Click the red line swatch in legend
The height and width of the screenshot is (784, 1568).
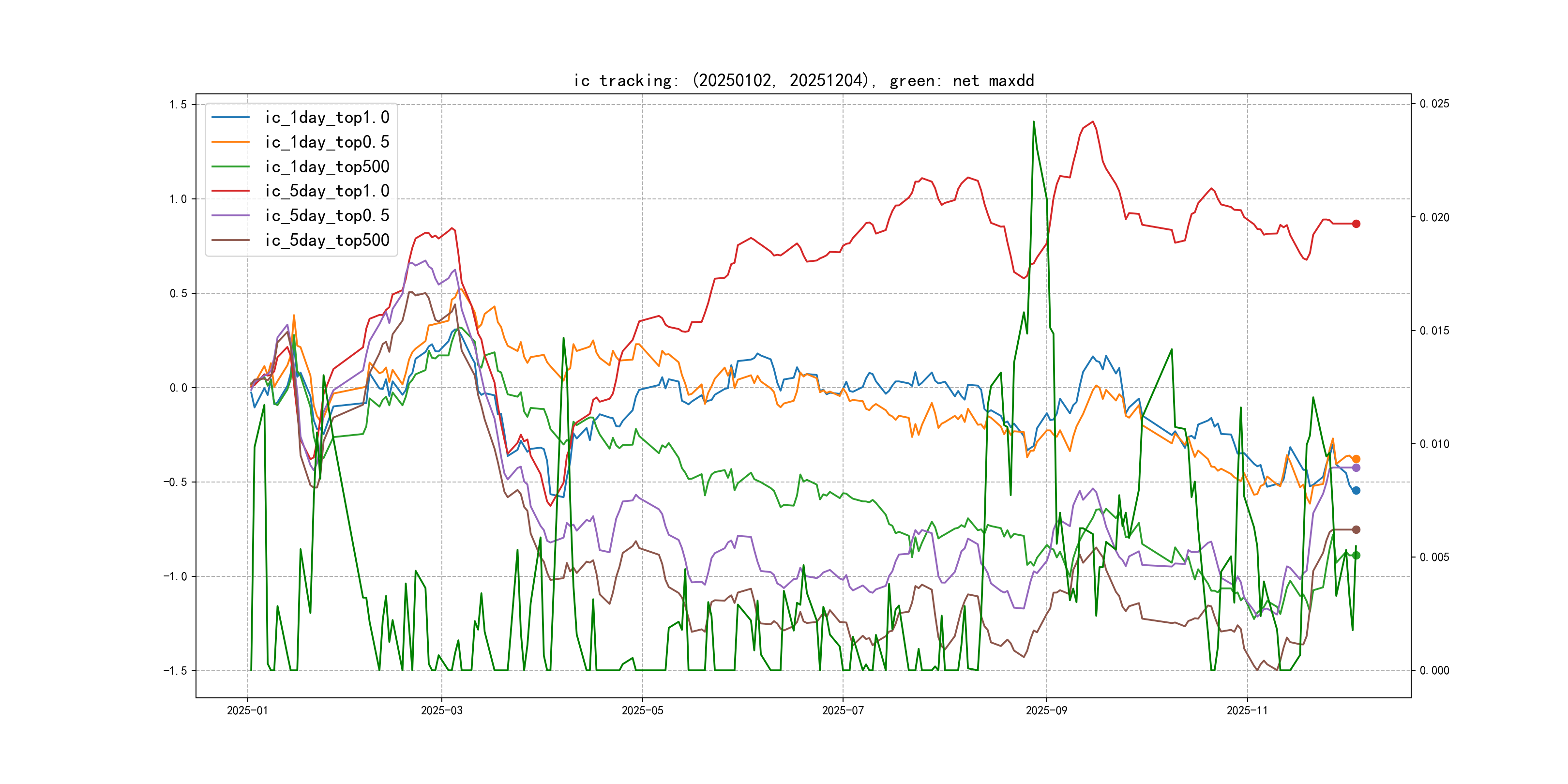231,191
